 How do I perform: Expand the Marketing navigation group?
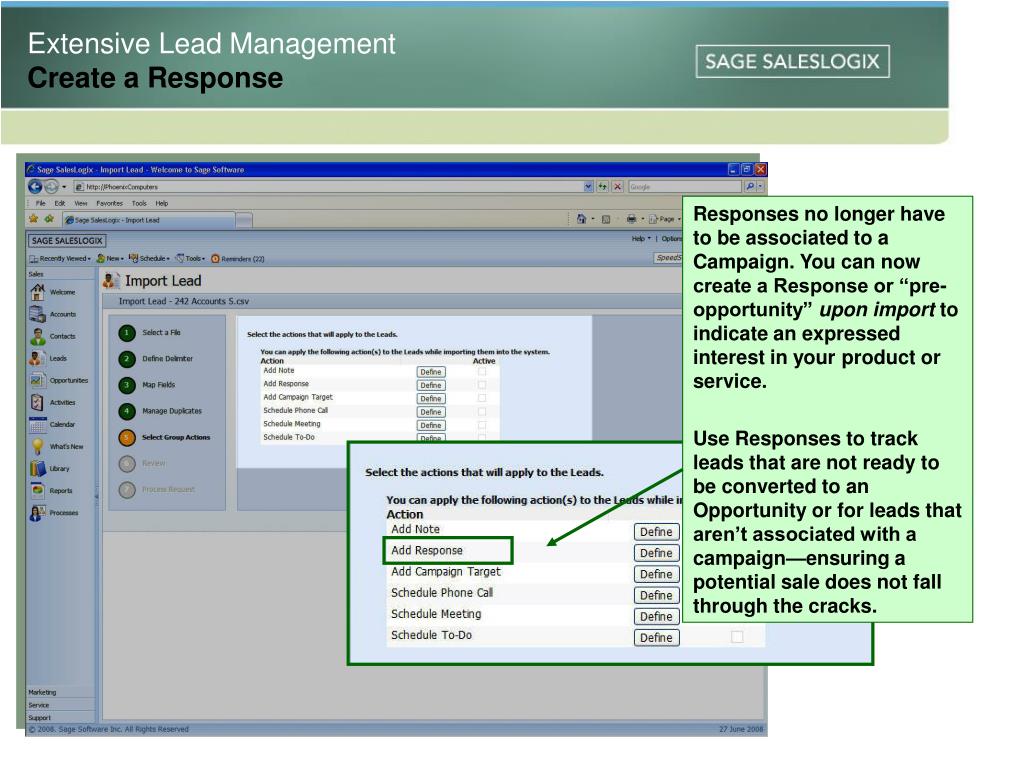(x=61, y=692)
